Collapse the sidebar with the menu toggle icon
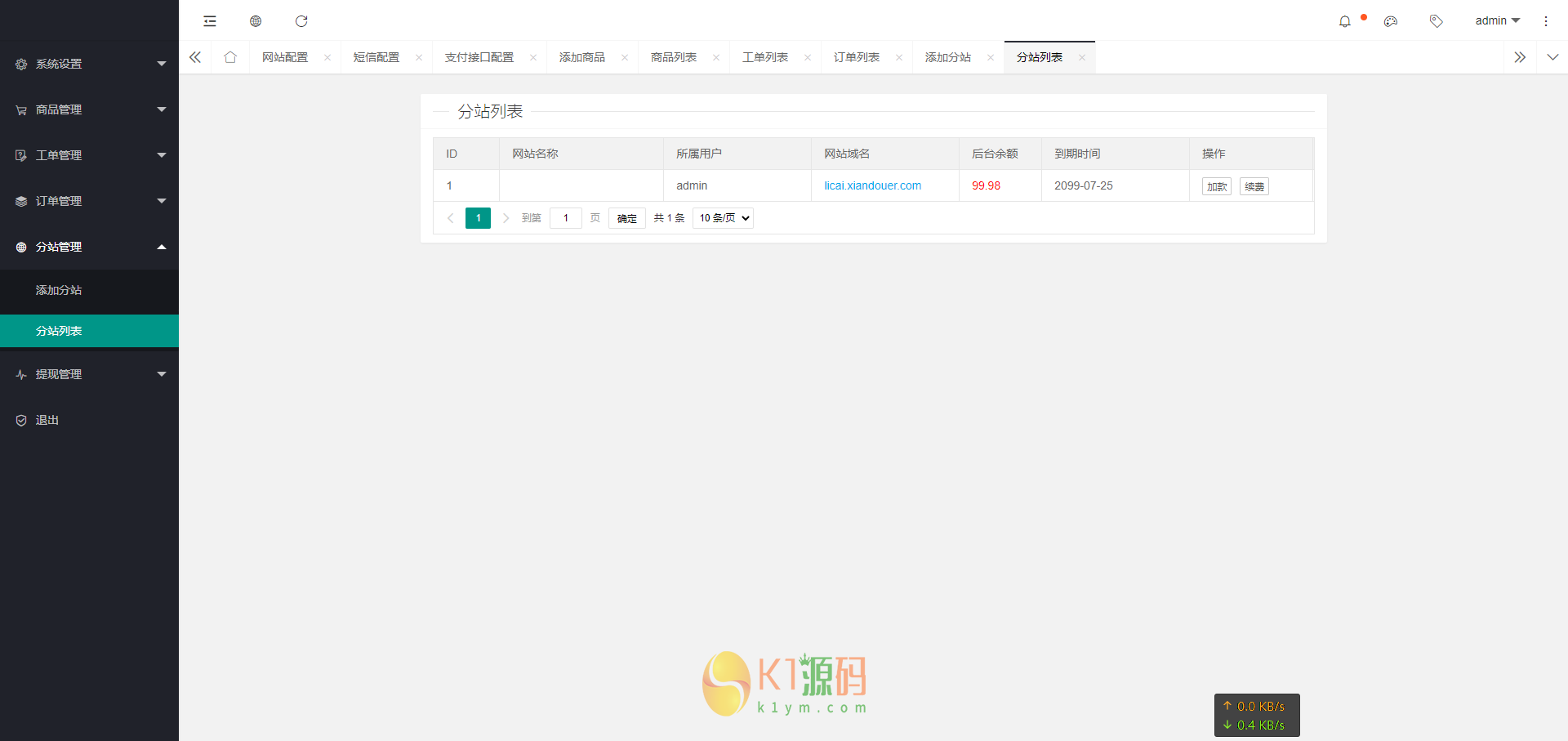 [210, 21]
